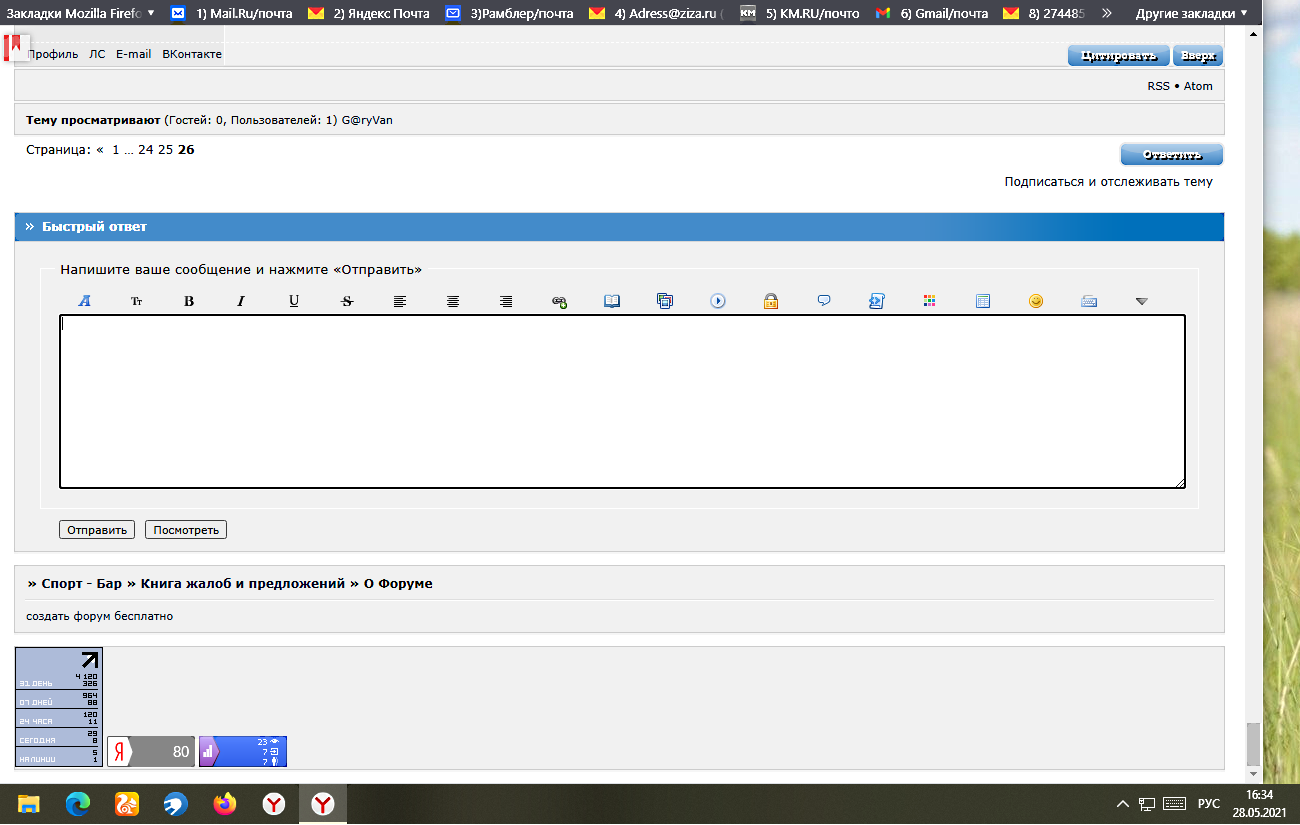Viewport: 1300px width, 825px height.
Task: Click the Yandex counter badge showing 80
Action: (x=151, y=751)
